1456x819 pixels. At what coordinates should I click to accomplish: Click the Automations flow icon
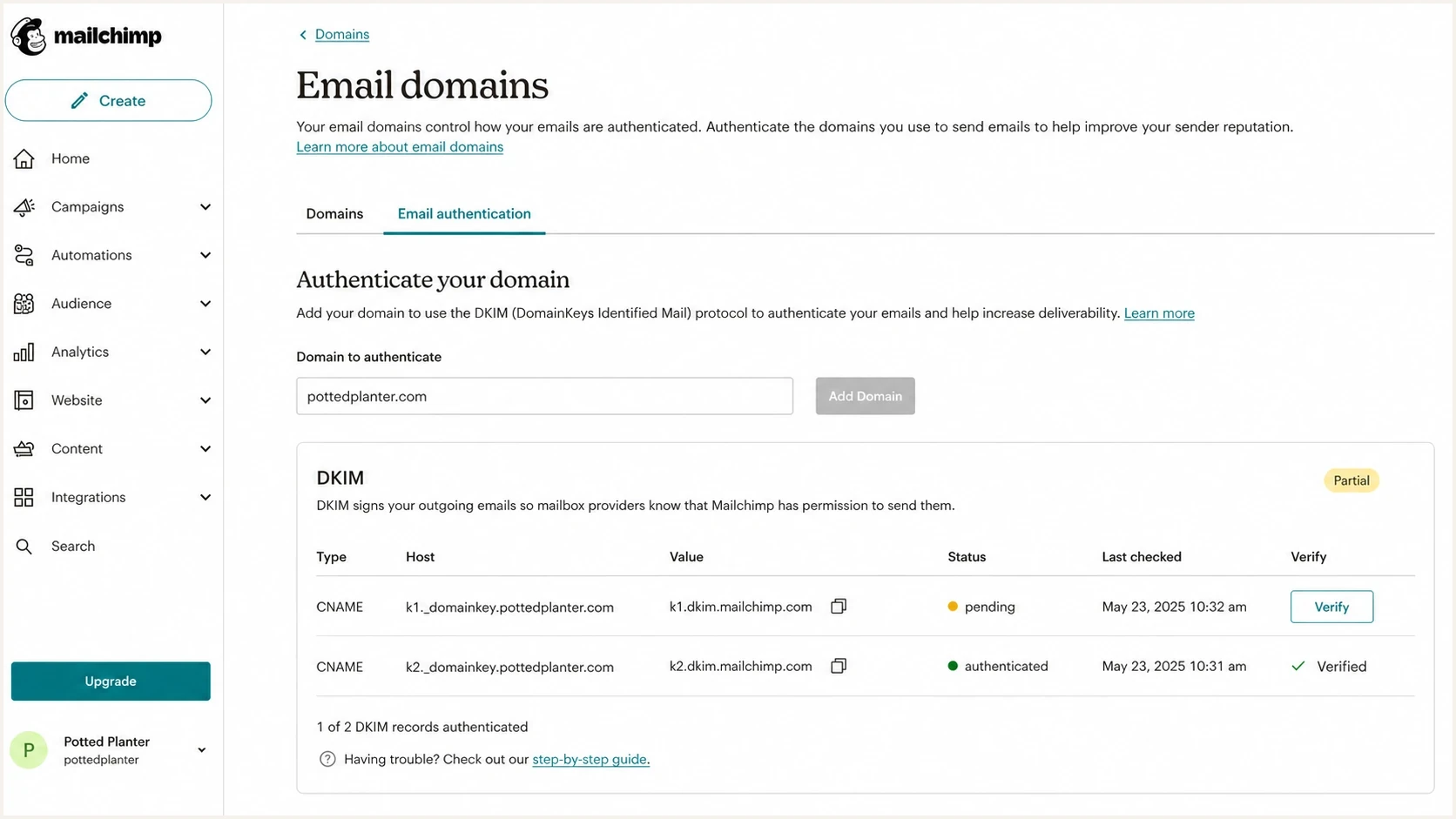tap(24, 255)
